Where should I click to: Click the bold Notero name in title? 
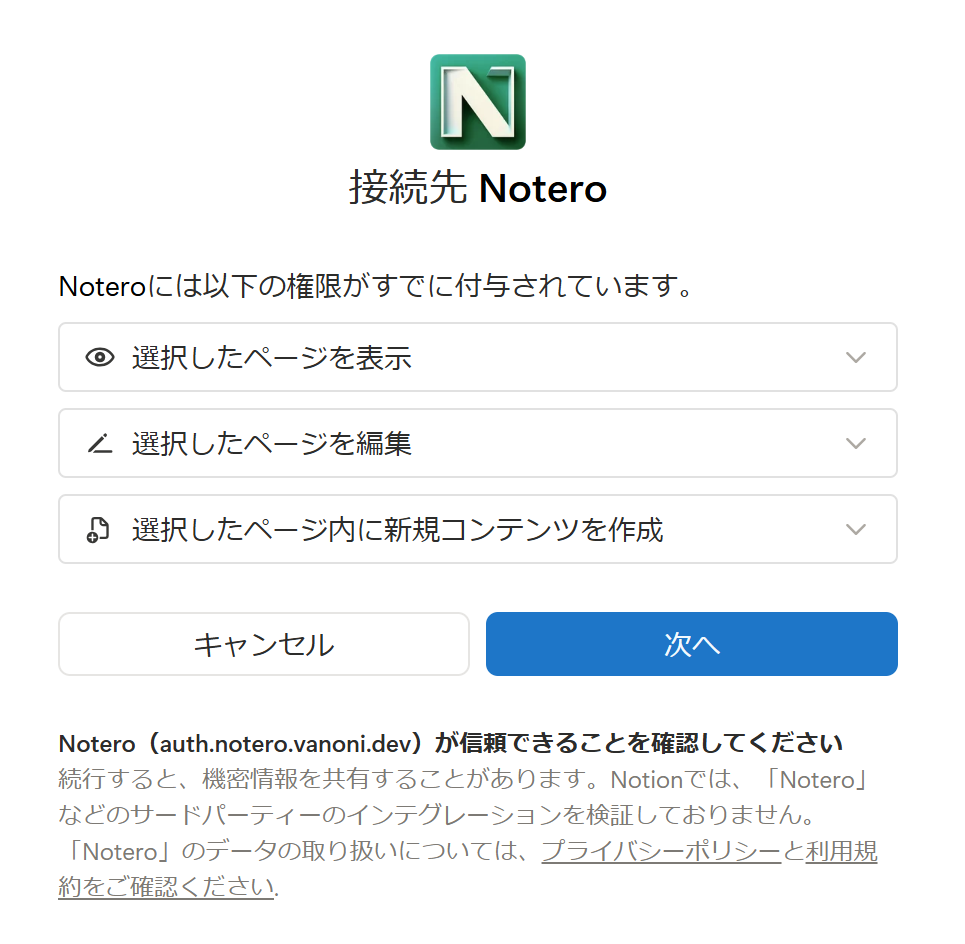tap(543, 188)
